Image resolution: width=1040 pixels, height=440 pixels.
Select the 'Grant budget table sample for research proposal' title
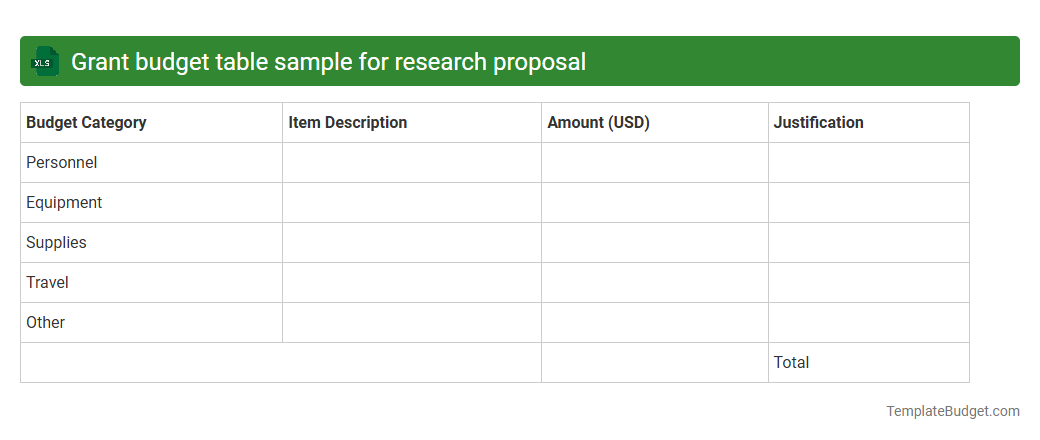[x=328, y=62]
